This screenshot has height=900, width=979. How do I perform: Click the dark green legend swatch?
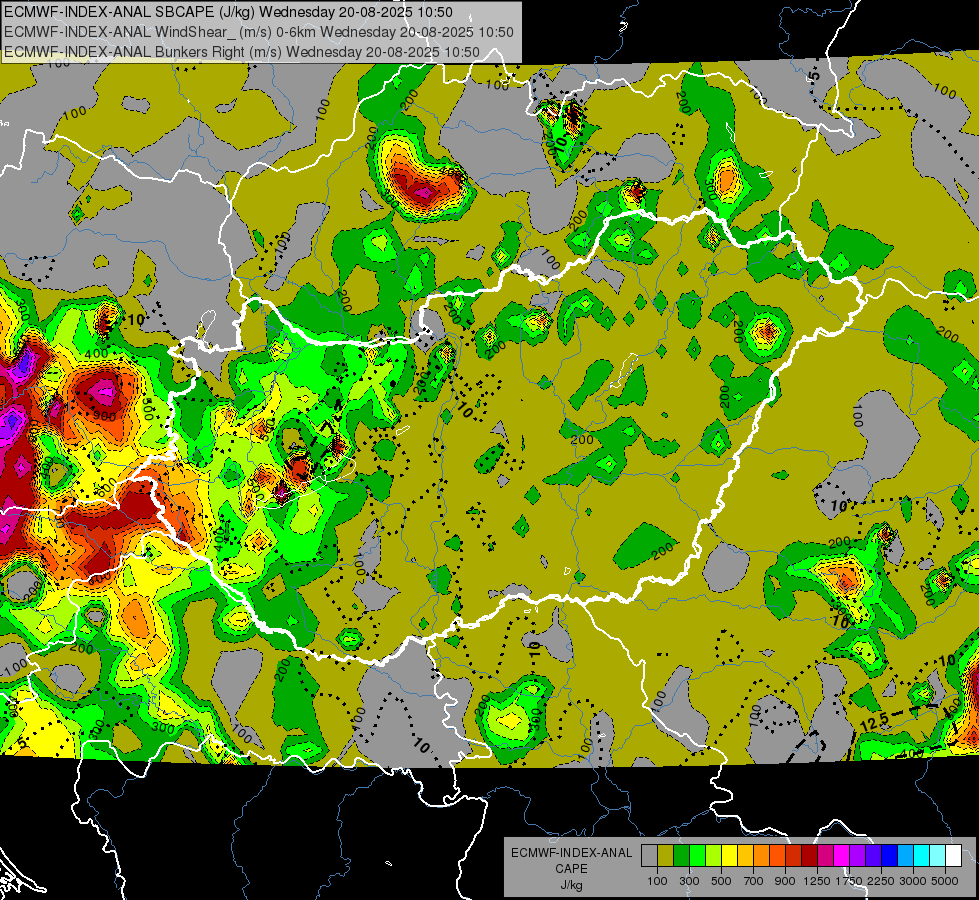681,856
